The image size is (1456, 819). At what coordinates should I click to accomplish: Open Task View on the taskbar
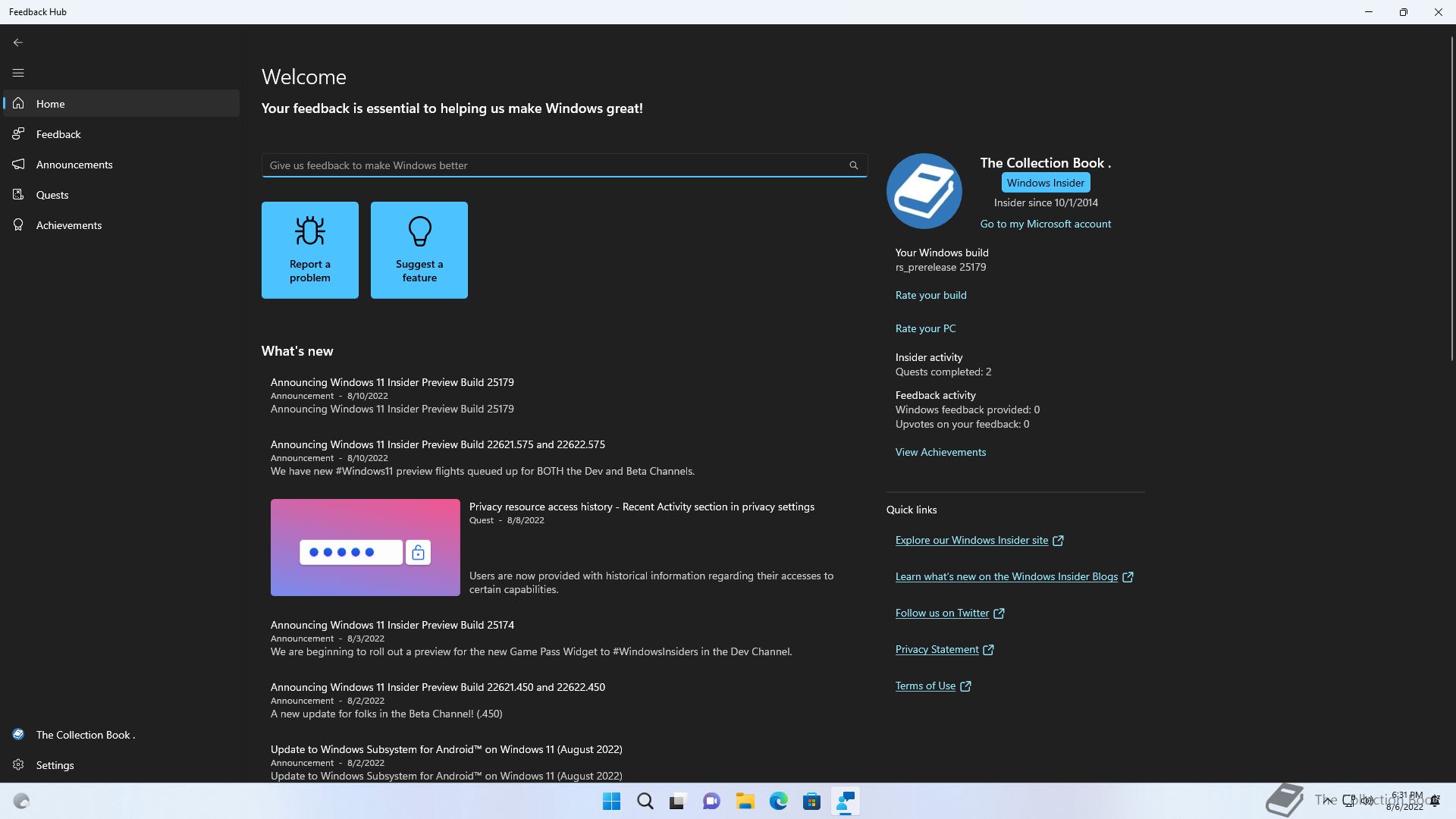pyautogui.click(x=678, y=801)
